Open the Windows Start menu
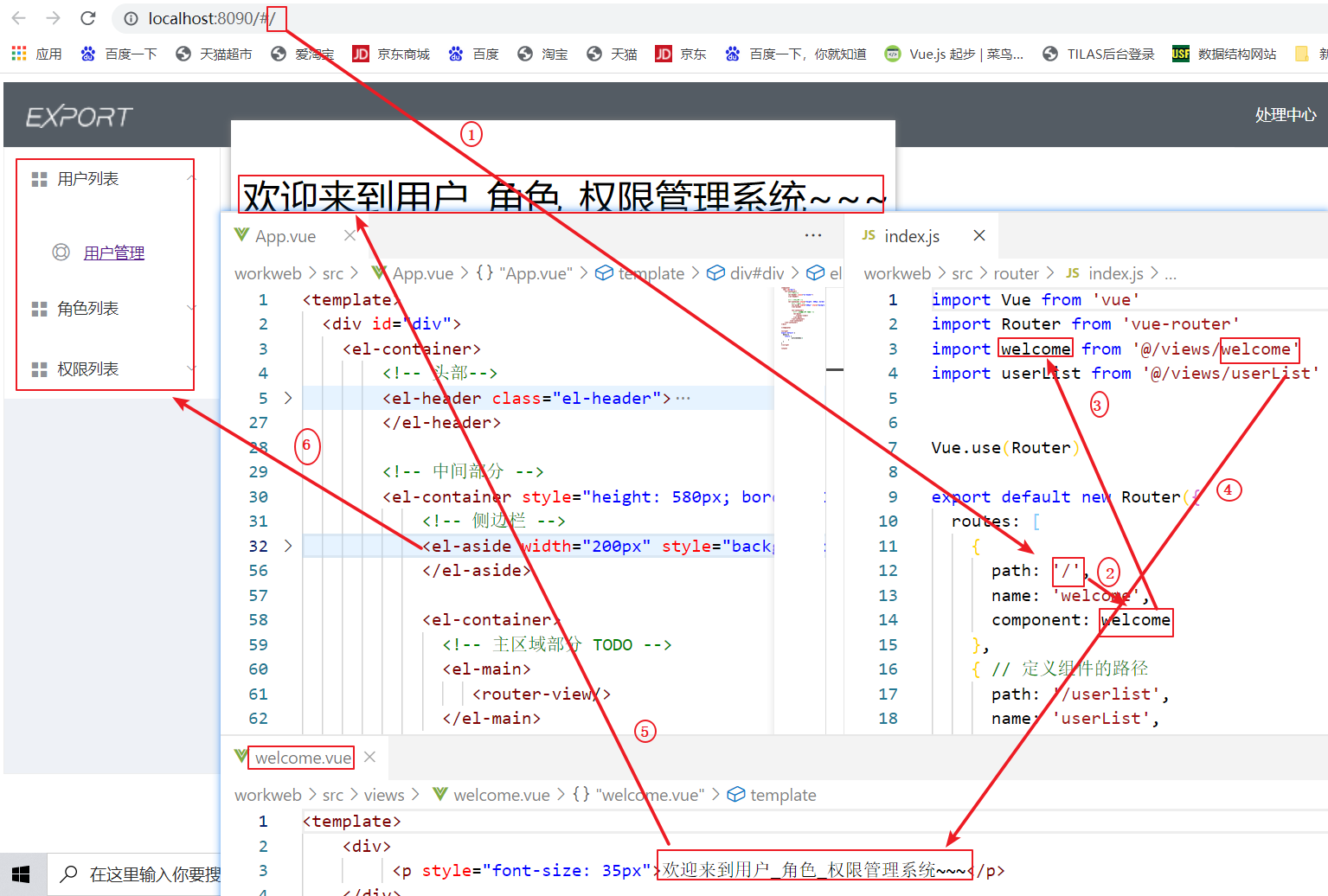 click(x=21, y=874)
